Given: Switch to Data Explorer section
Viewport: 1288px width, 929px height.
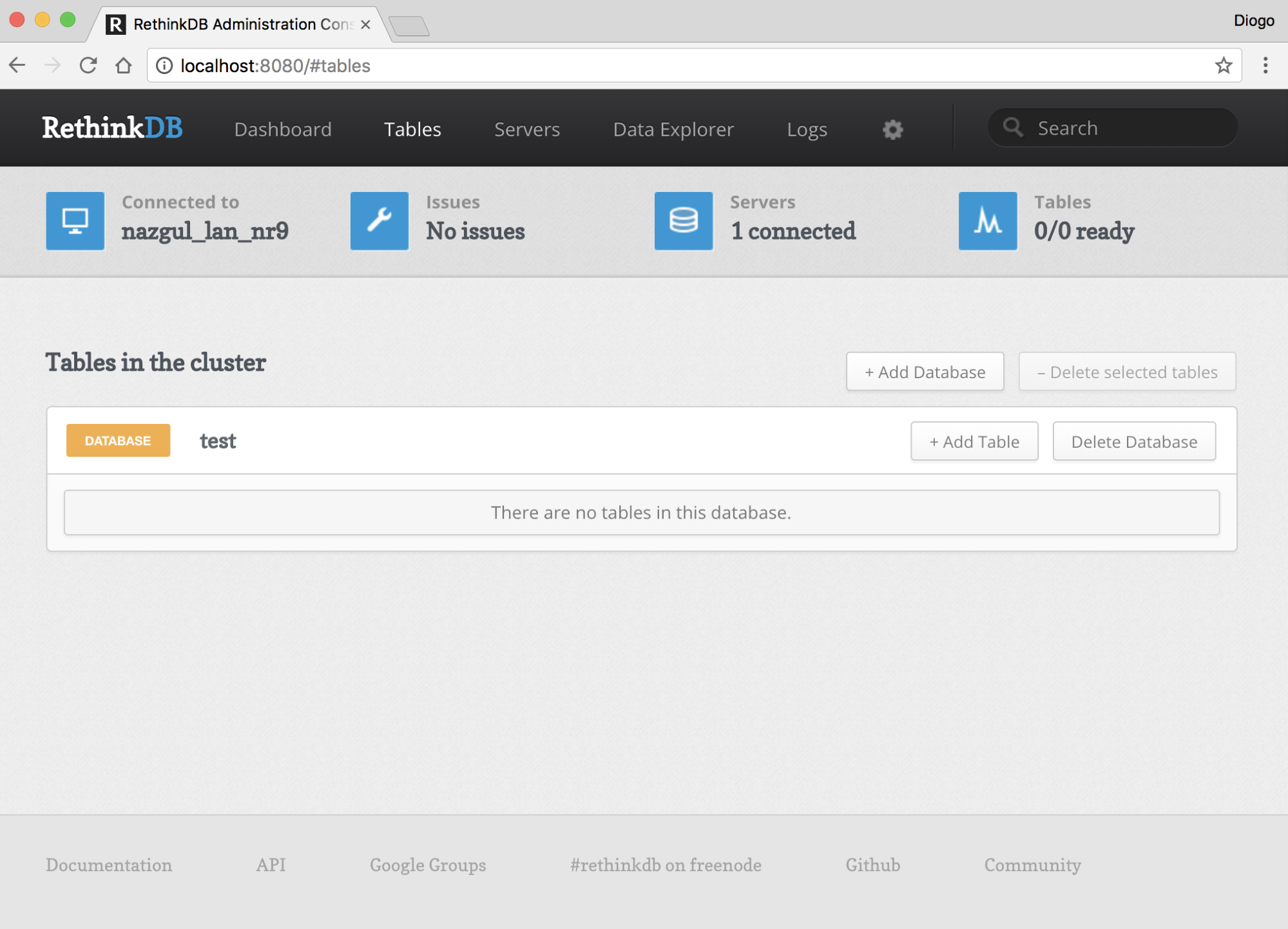Looking at the screenshot, I should click(x=673, y=129).
